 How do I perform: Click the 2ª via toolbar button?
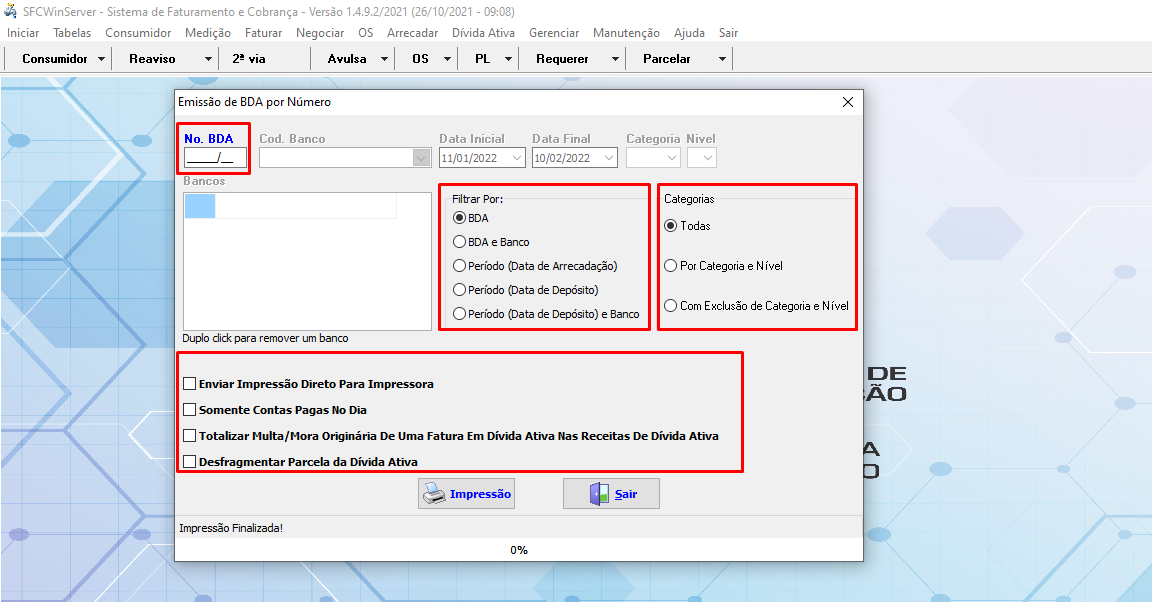click(x=249, y=59)
